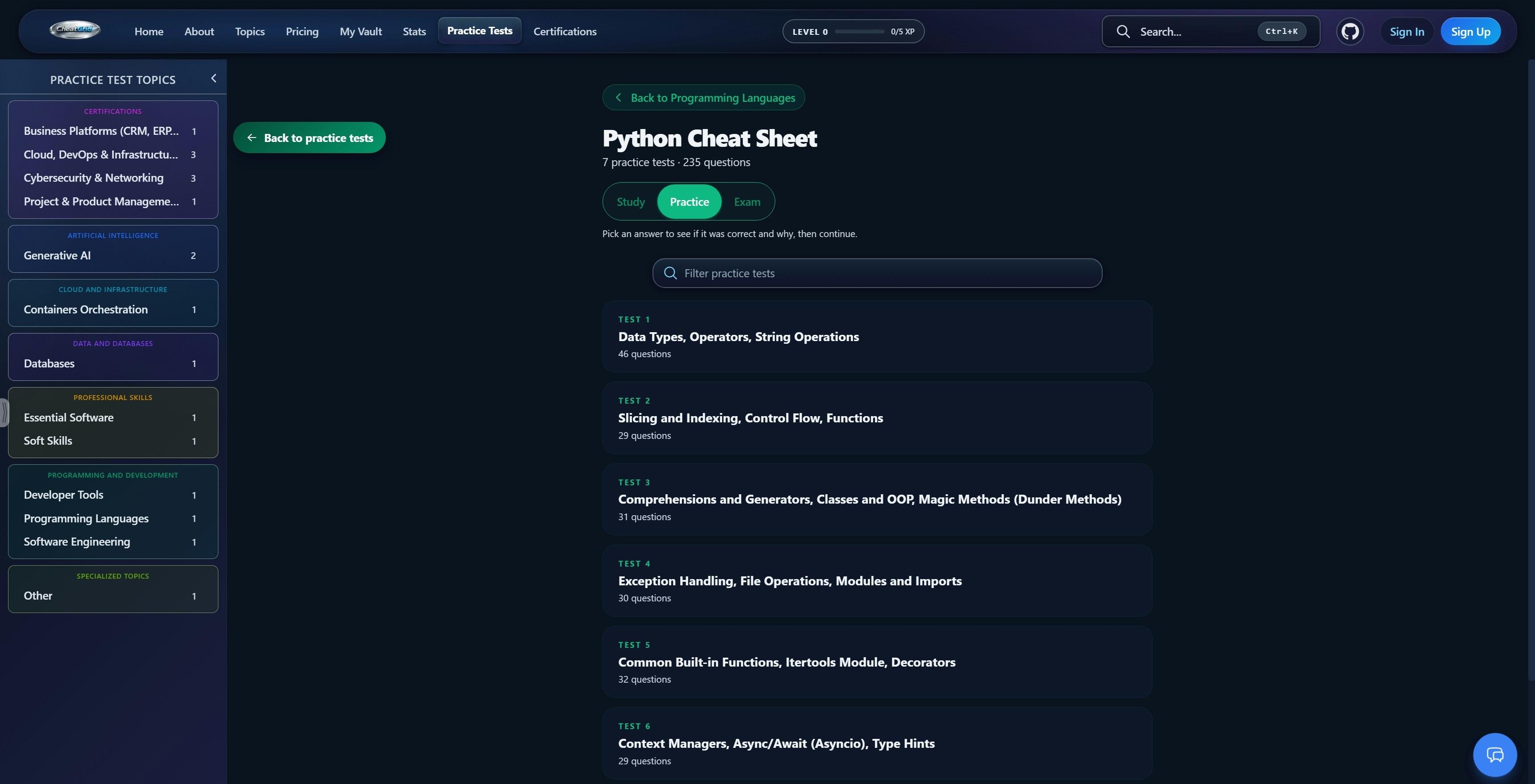
Task: Select Generative AI topic
Action: (113, 255)
